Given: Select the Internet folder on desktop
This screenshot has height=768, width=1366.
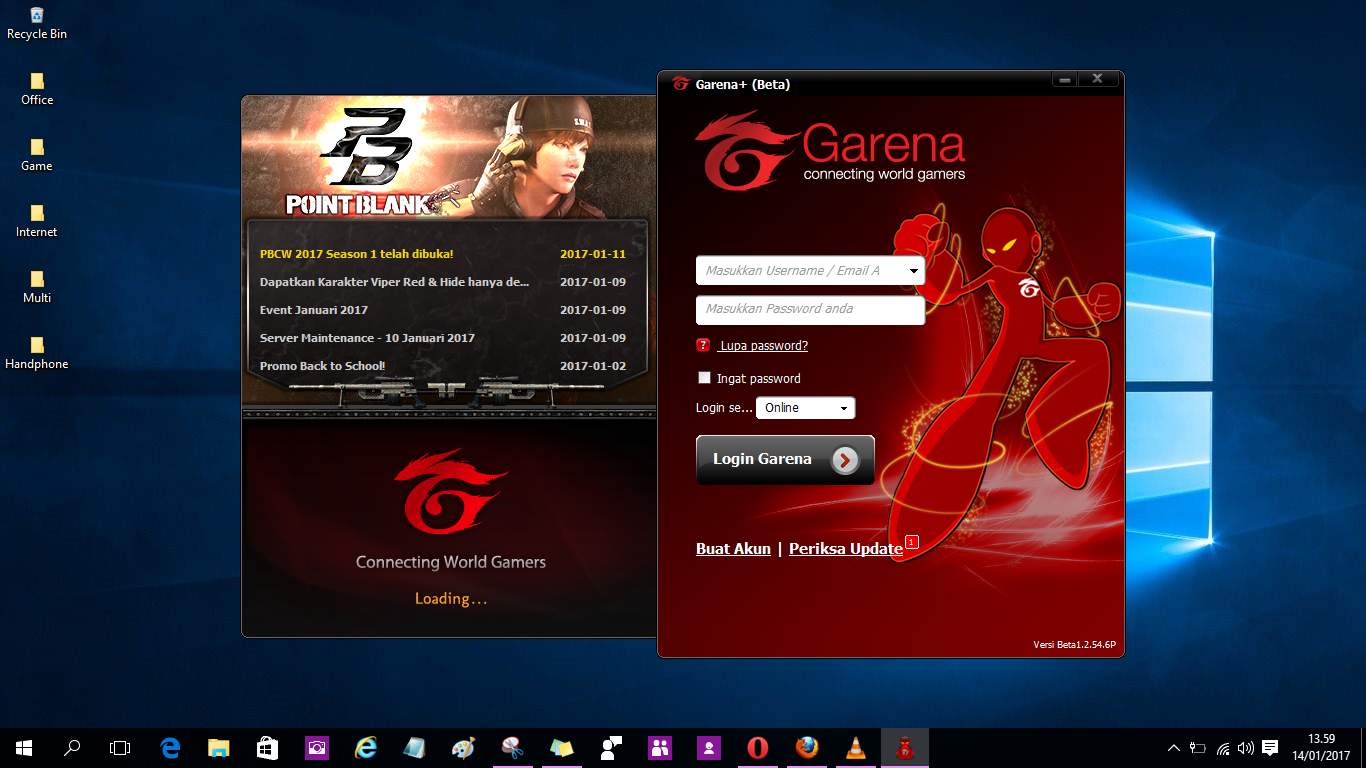Looking at the screenshot, I should [37, 221].
